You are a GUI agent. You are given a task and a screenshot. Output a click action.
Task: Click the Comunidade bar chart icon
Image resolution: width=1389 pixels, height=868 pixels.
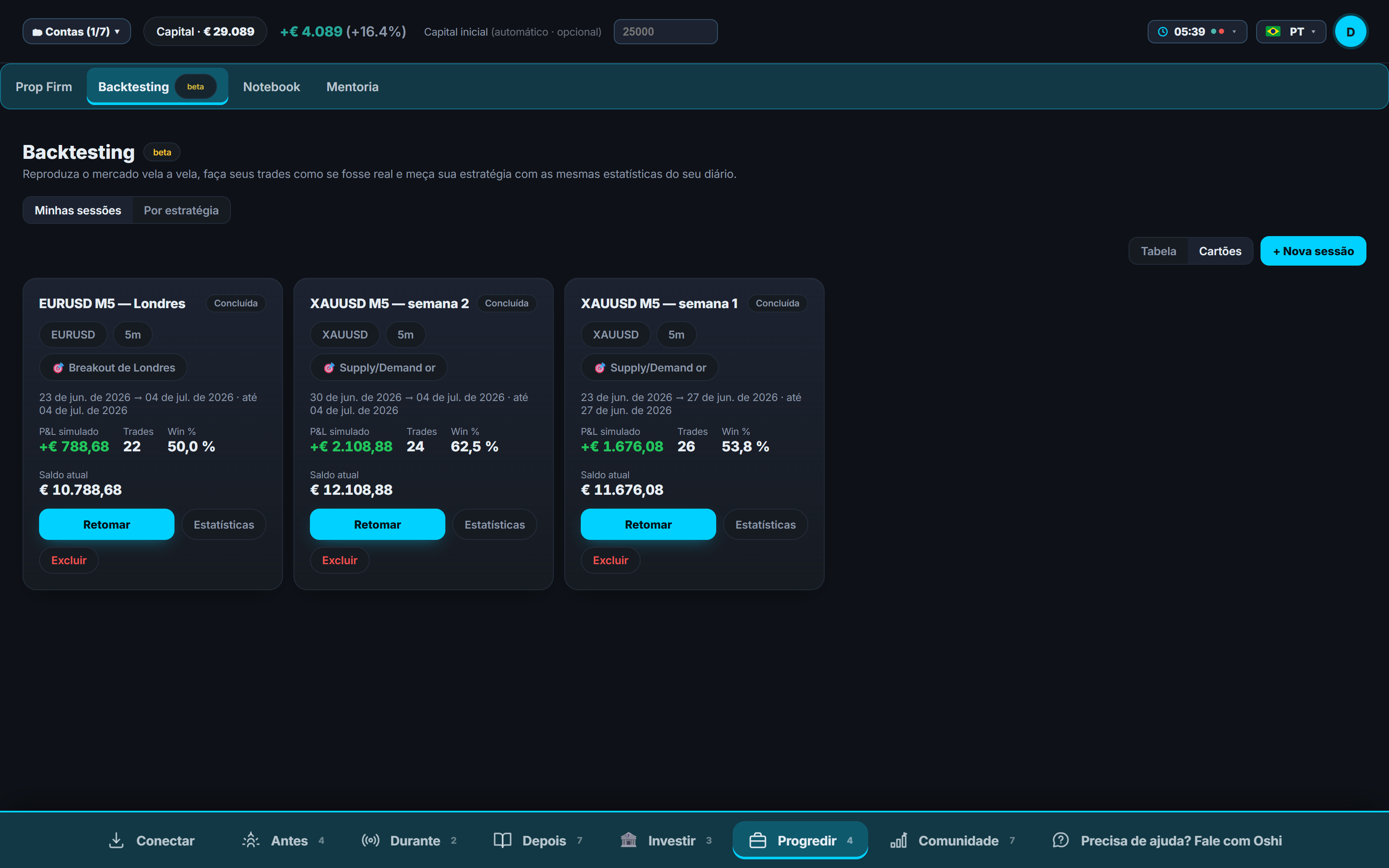tap(898, 841)
